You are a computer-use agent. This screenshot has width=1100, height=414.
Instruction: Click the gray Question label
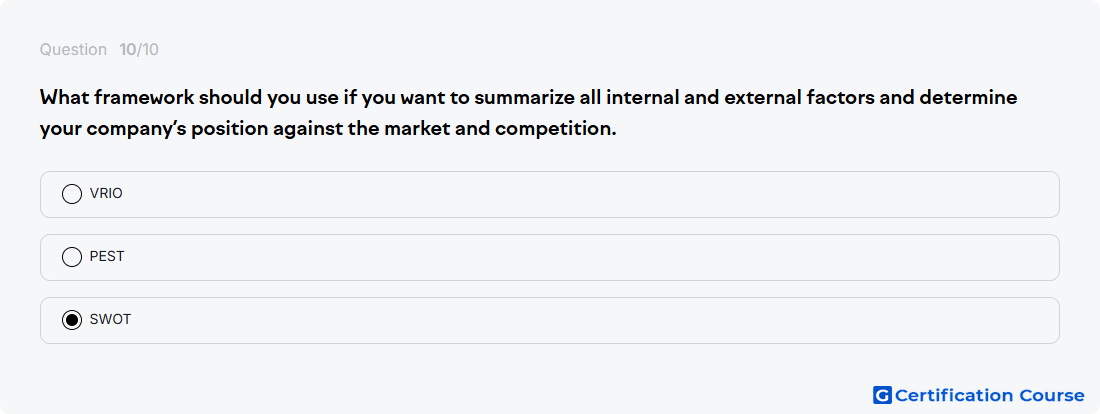click(73, 50)
